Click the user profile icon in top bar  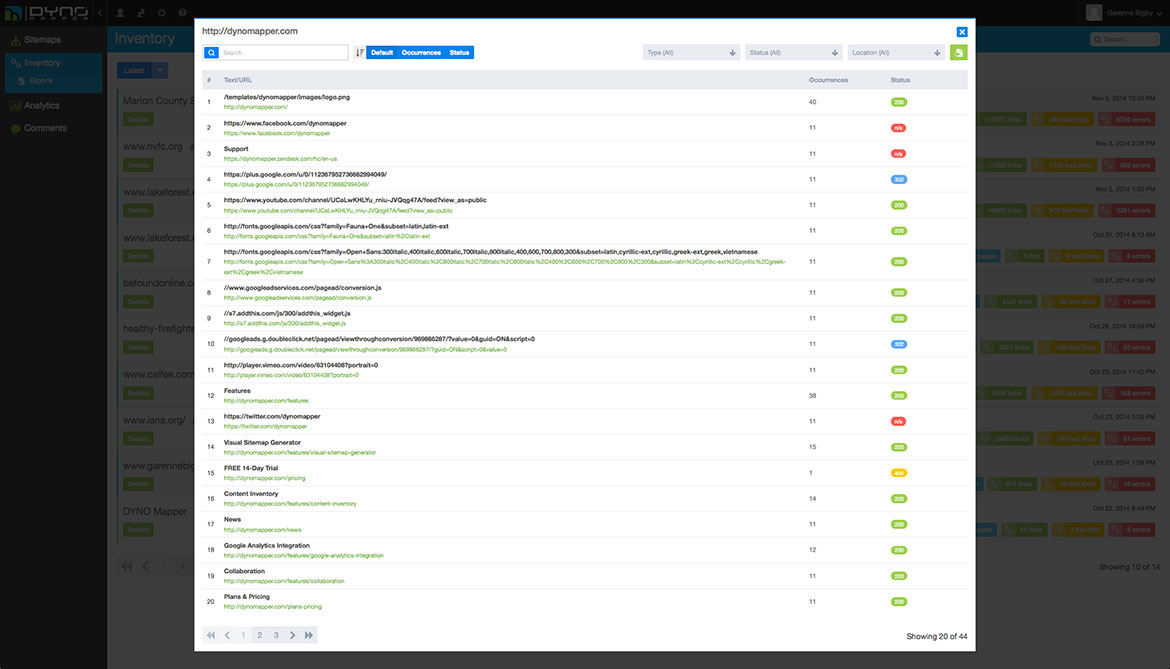121,13
